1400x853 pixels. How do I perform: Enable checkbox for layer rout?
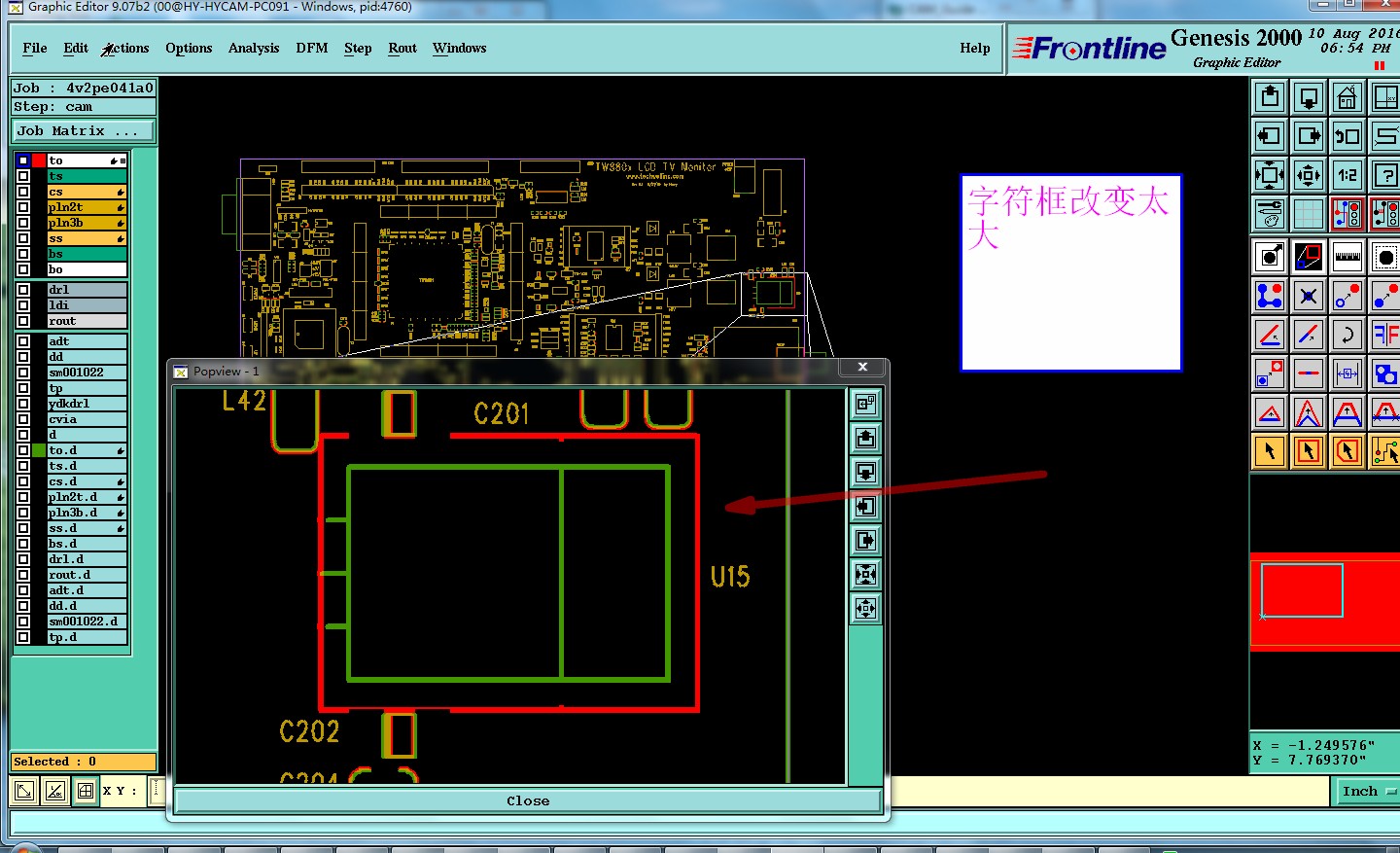pyautogui.click(x=22, y=321)
